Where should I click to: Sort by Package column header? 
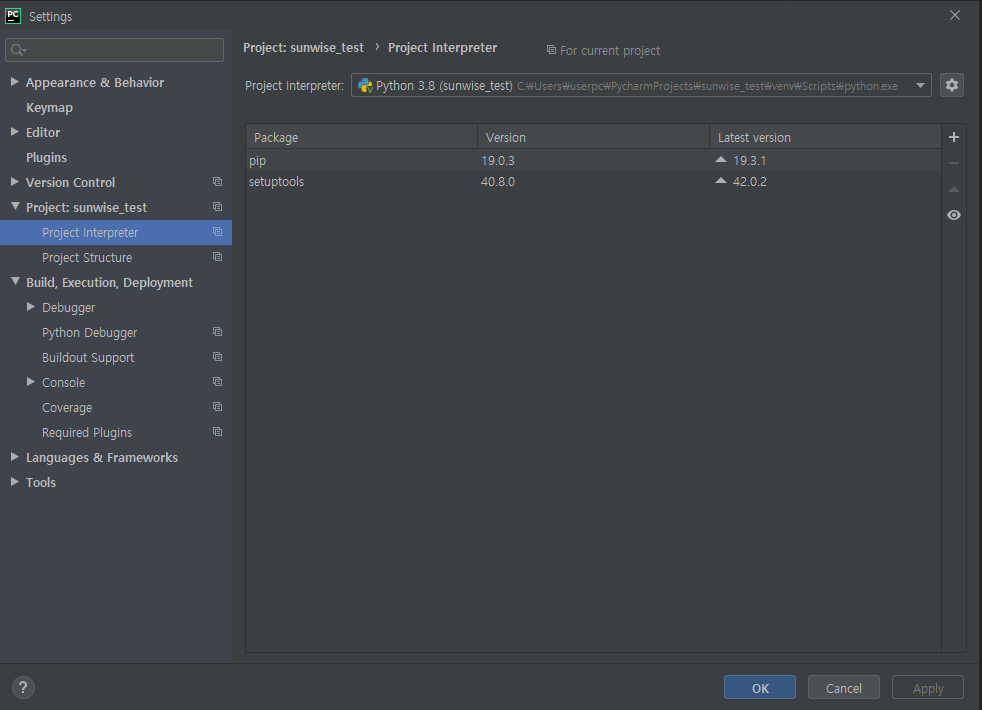point(361,137)
